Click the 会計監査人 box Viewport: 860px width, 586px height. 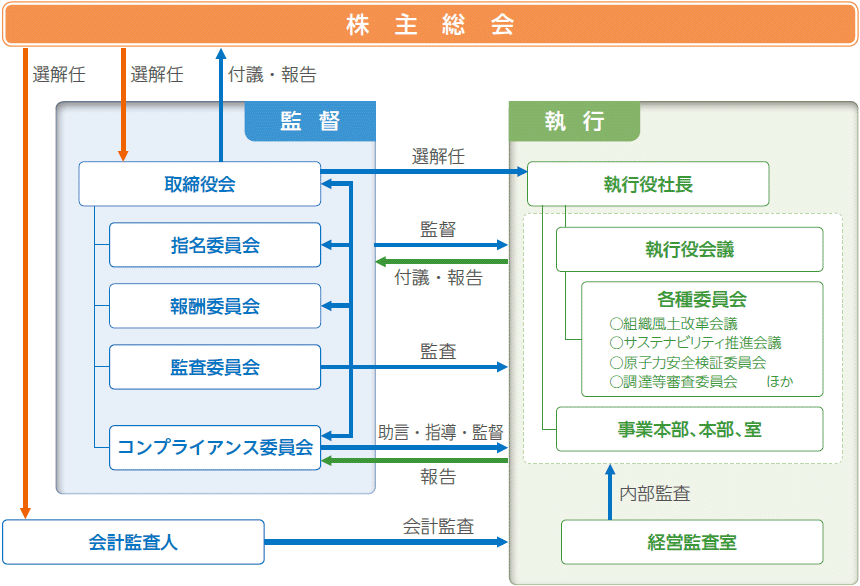(133, 542)
